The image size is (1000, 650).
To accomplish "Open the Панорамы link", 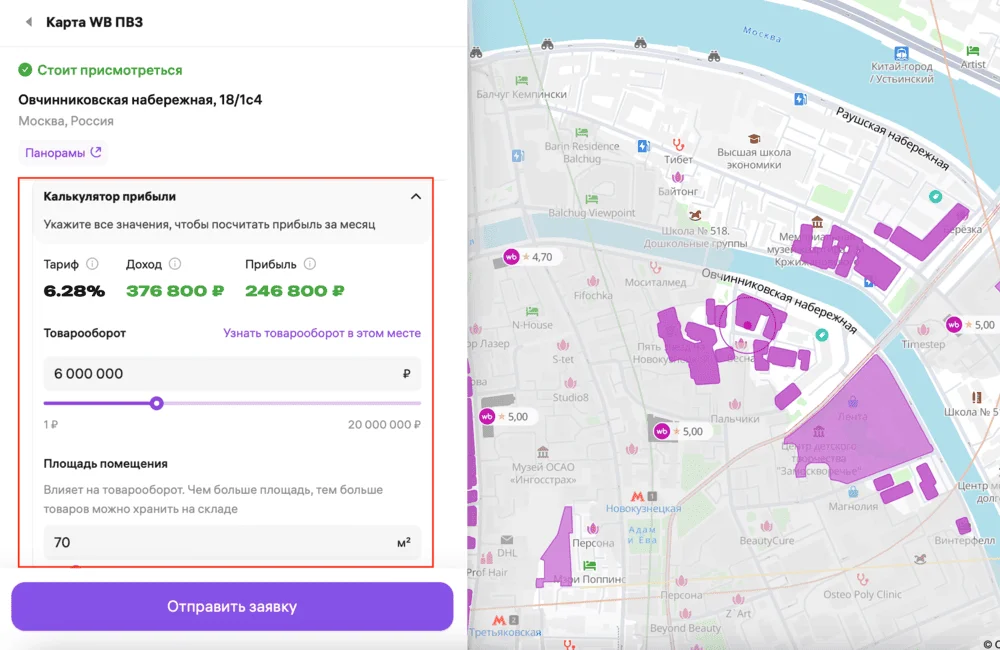I will (62, 152).
